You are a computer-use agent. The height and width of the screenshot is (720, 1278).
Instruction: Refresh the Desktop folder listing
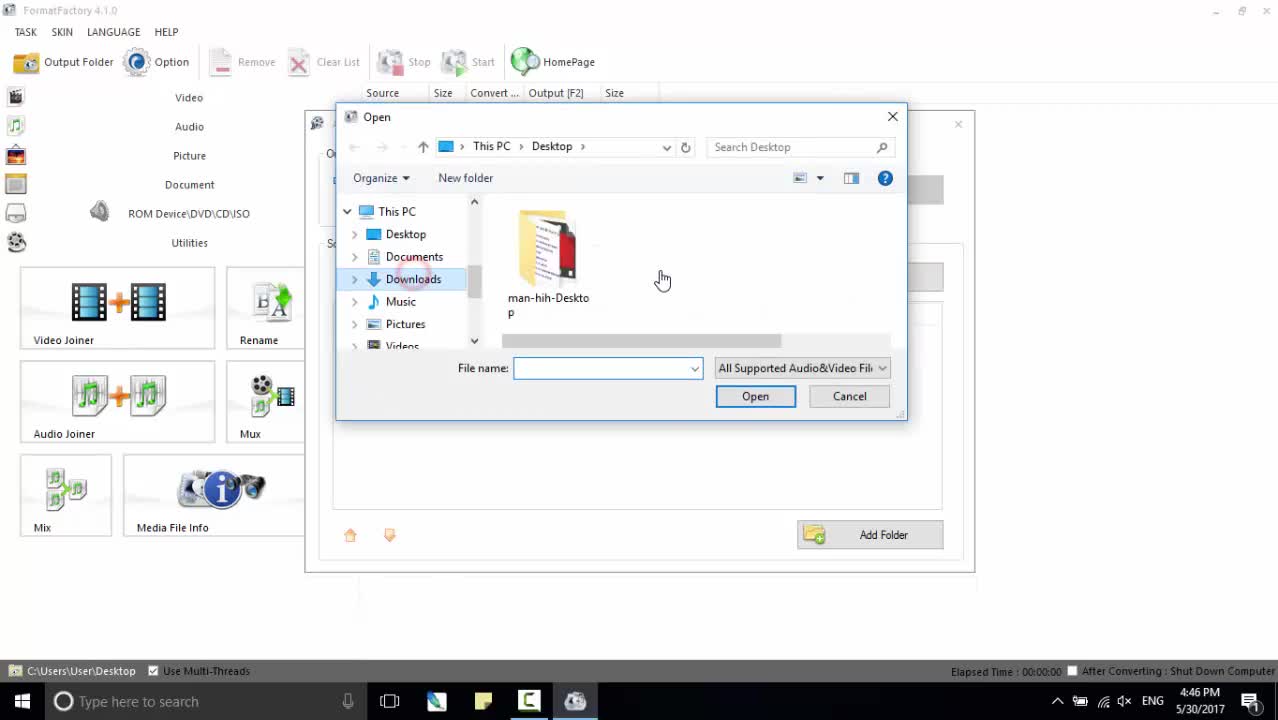coord(685,147)
